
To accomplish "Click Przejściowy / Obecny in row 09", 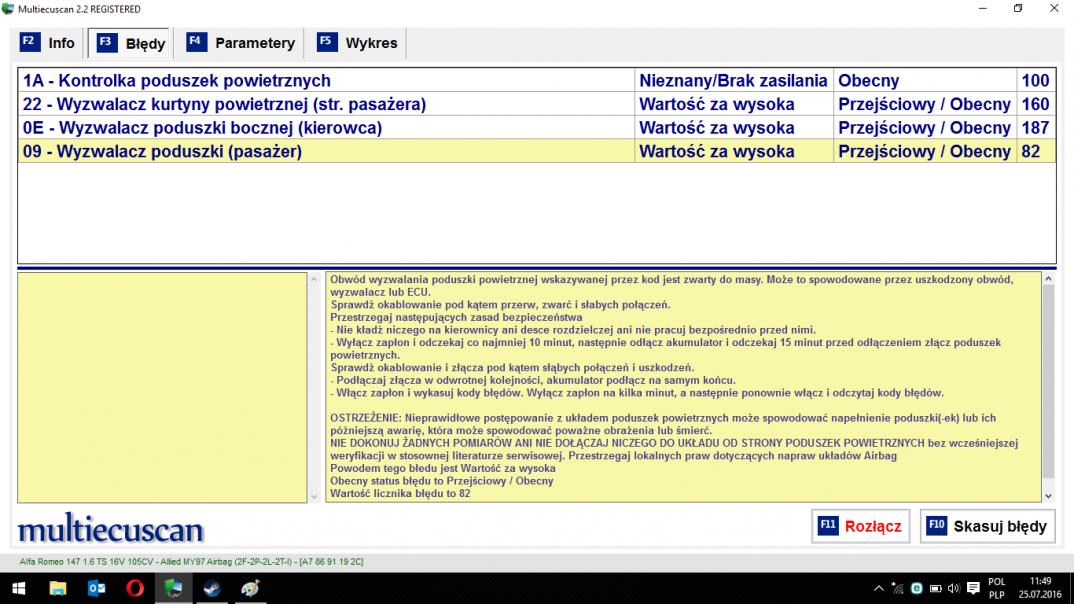I will pyautogui.click(x=925, y=151).
